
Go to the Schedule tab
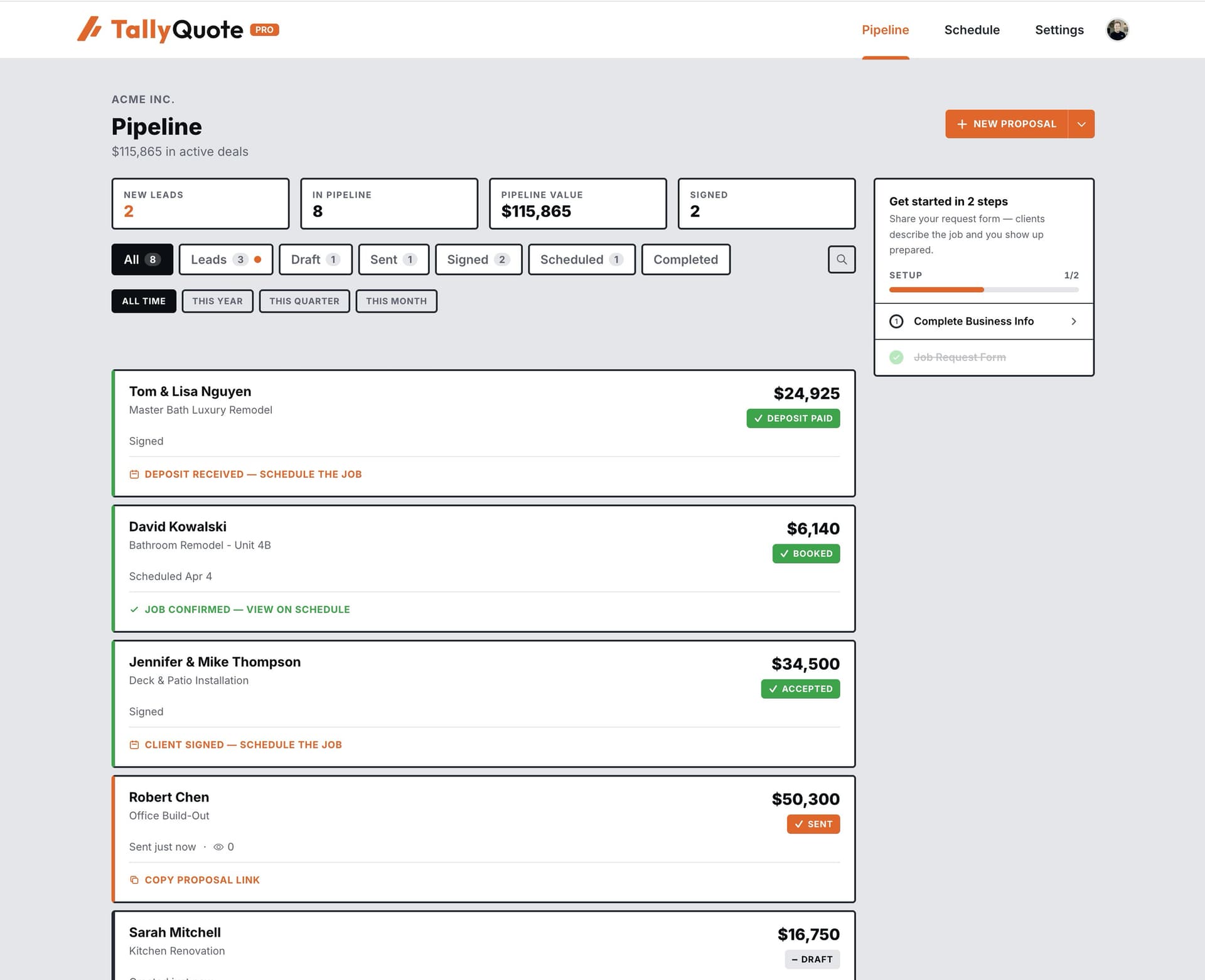click(x=972, y=30)
